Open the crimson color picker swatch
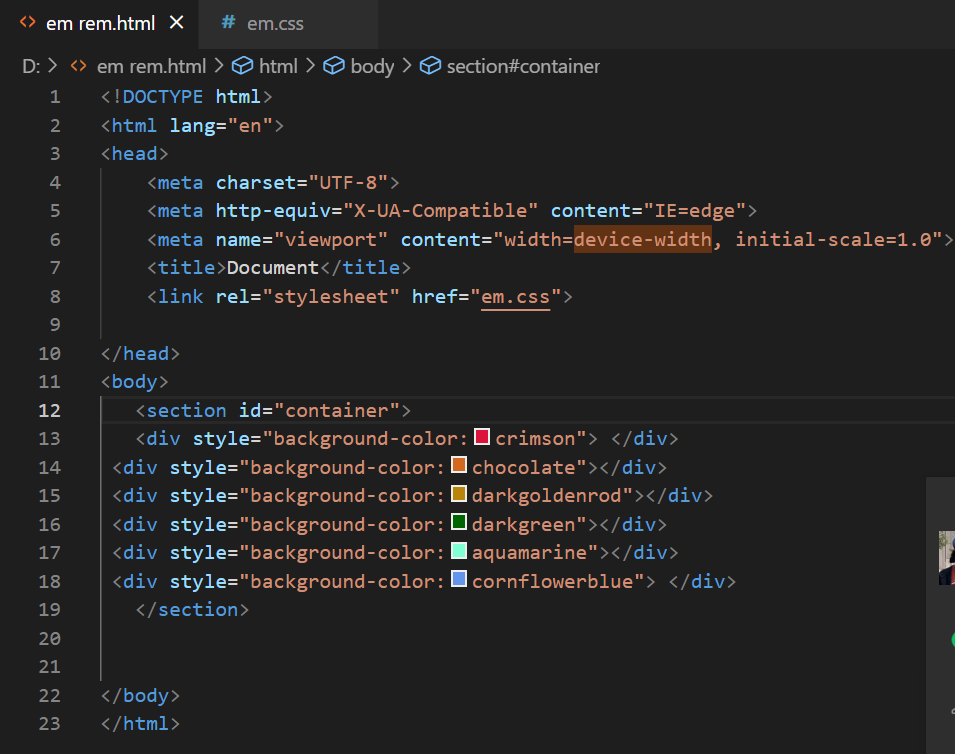This screenshot has width=955, height=754. 482,437
